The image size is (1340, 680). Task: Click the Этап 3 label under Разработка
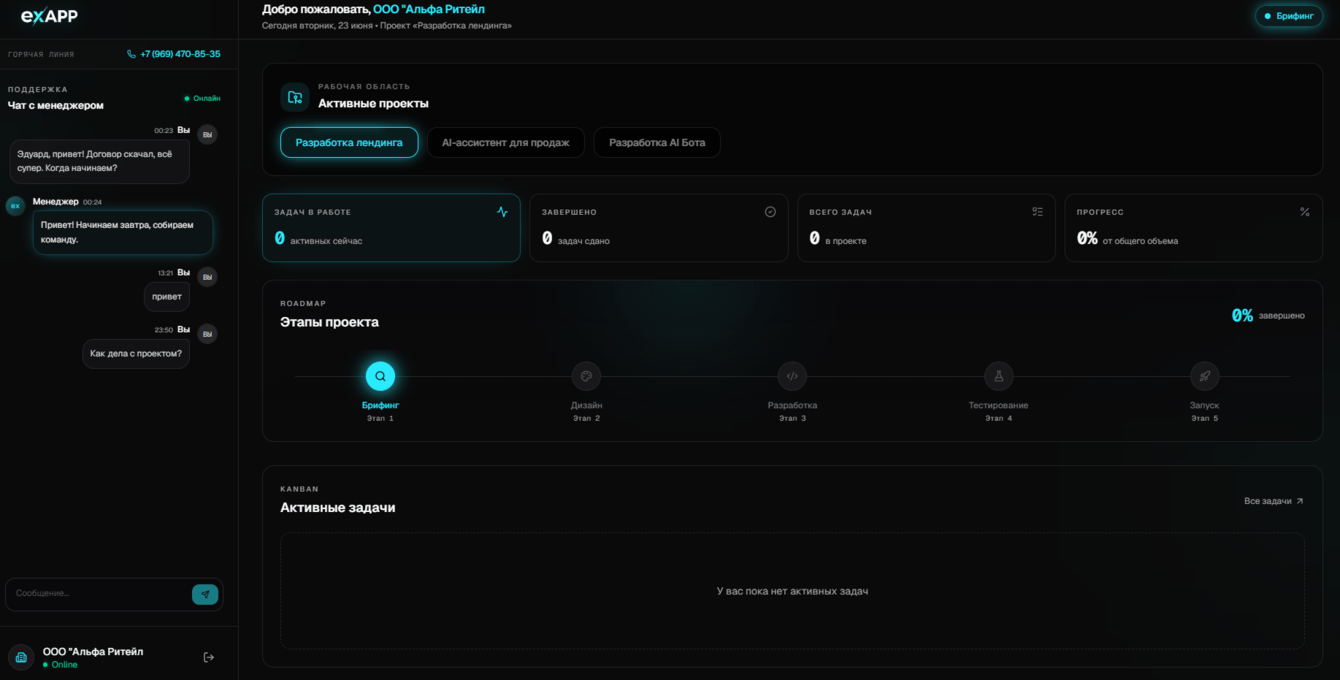point(792,418)
